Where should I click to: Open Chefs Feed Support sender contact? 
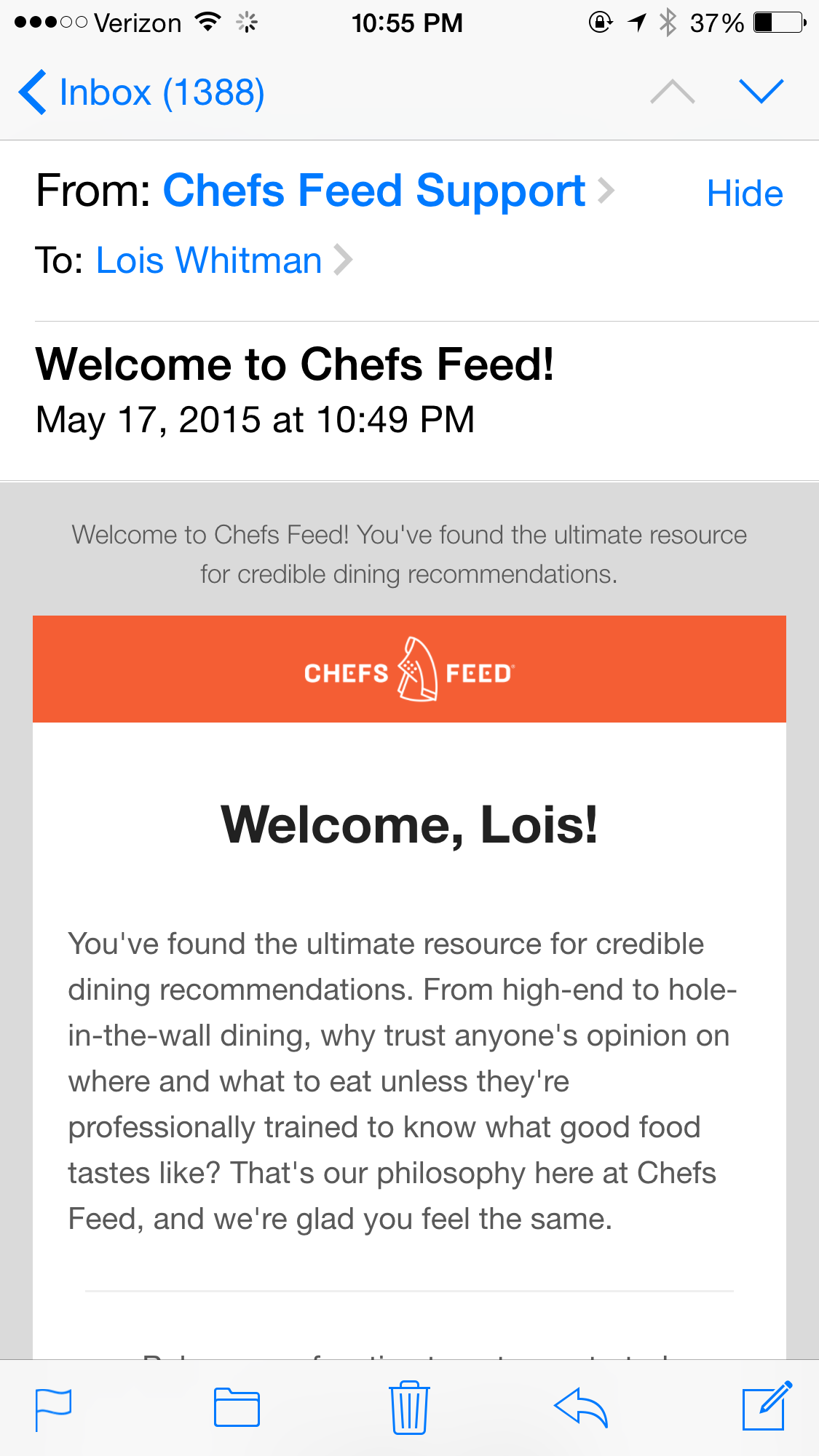(x=373, y=191)
